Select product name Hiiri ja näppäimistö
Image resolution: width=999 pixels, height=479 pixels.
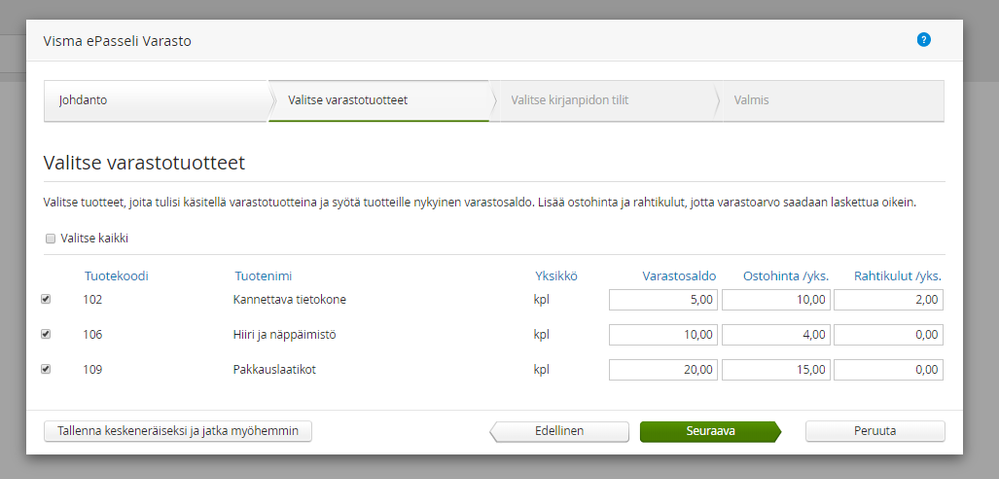[285, 334]
